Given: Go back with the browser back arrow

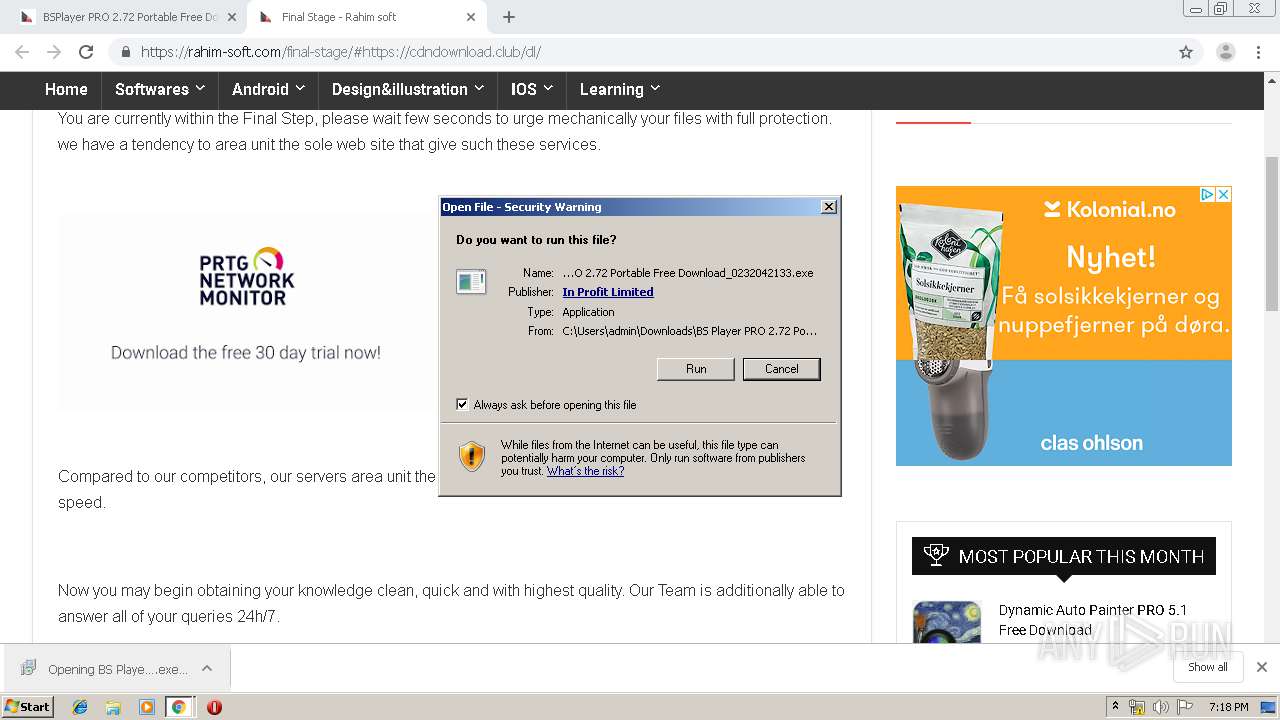Looking at the screenshot, I should (22, 52).
